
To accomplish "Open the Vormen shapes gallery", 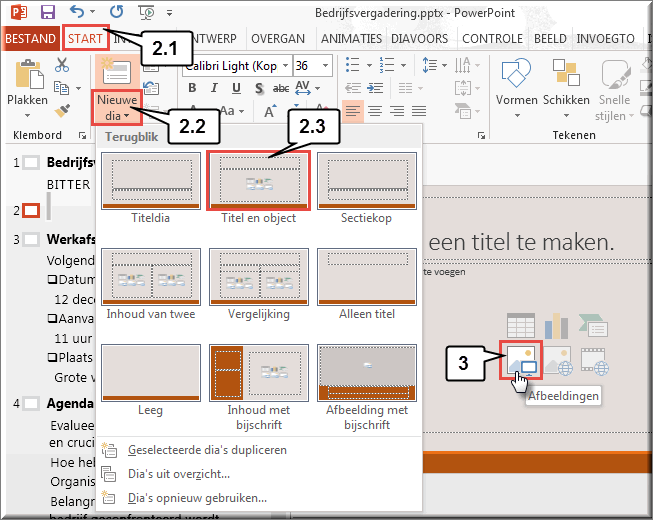I will tap(516, 88).
